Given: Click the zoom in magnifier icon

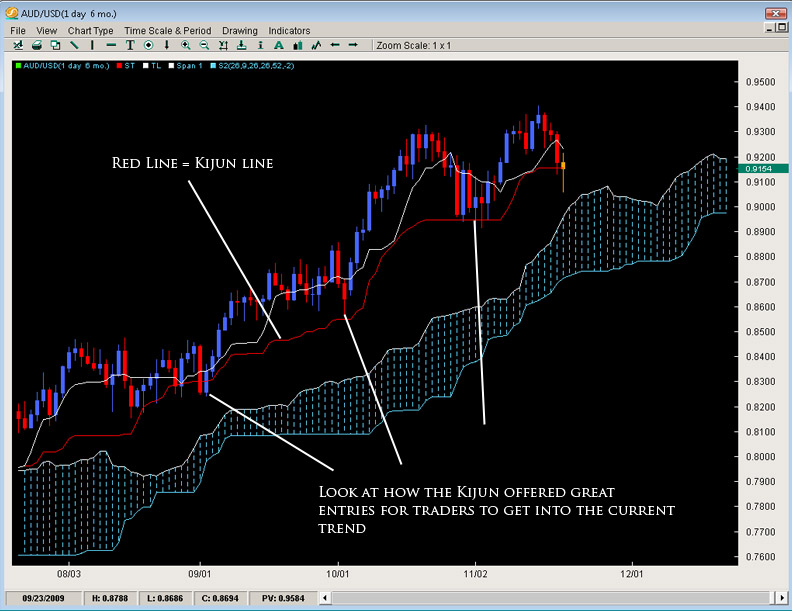Looking at the screenshot, I should pyautogui.click(x=186, y=45).
